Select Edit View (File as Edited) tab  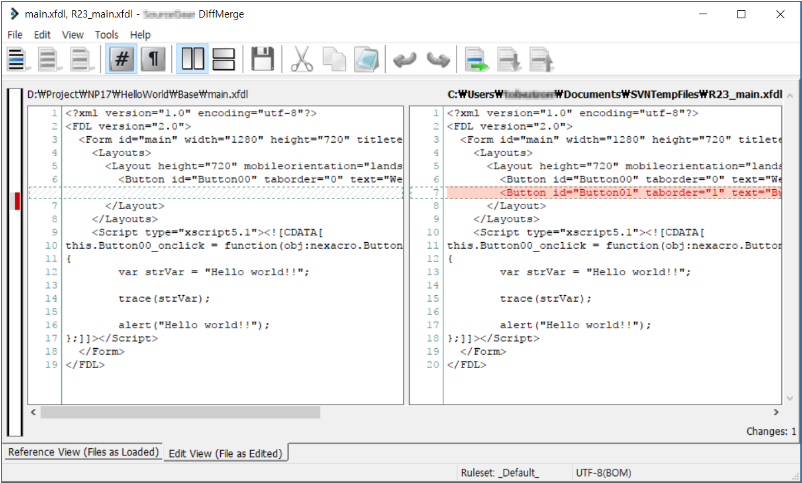pos(226,453)
